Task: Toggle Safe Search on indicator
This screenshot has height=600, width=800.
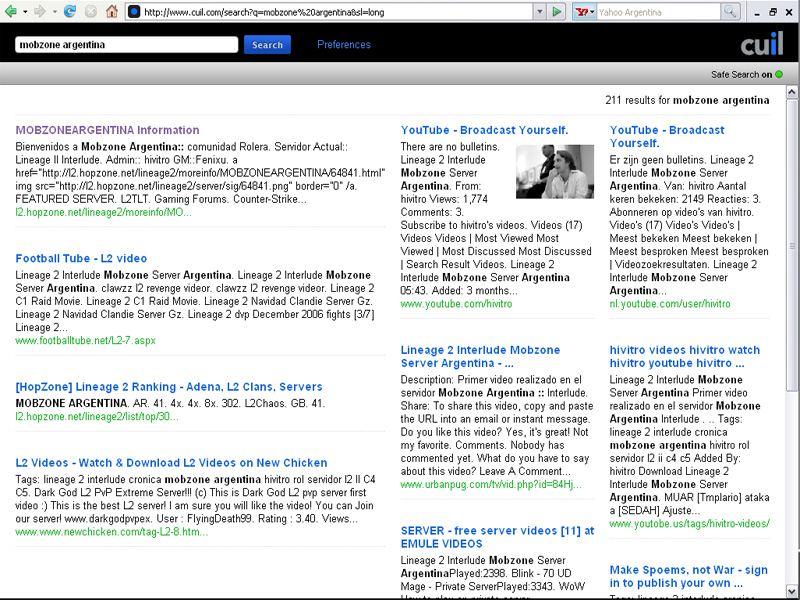Action: pos(778,75)
